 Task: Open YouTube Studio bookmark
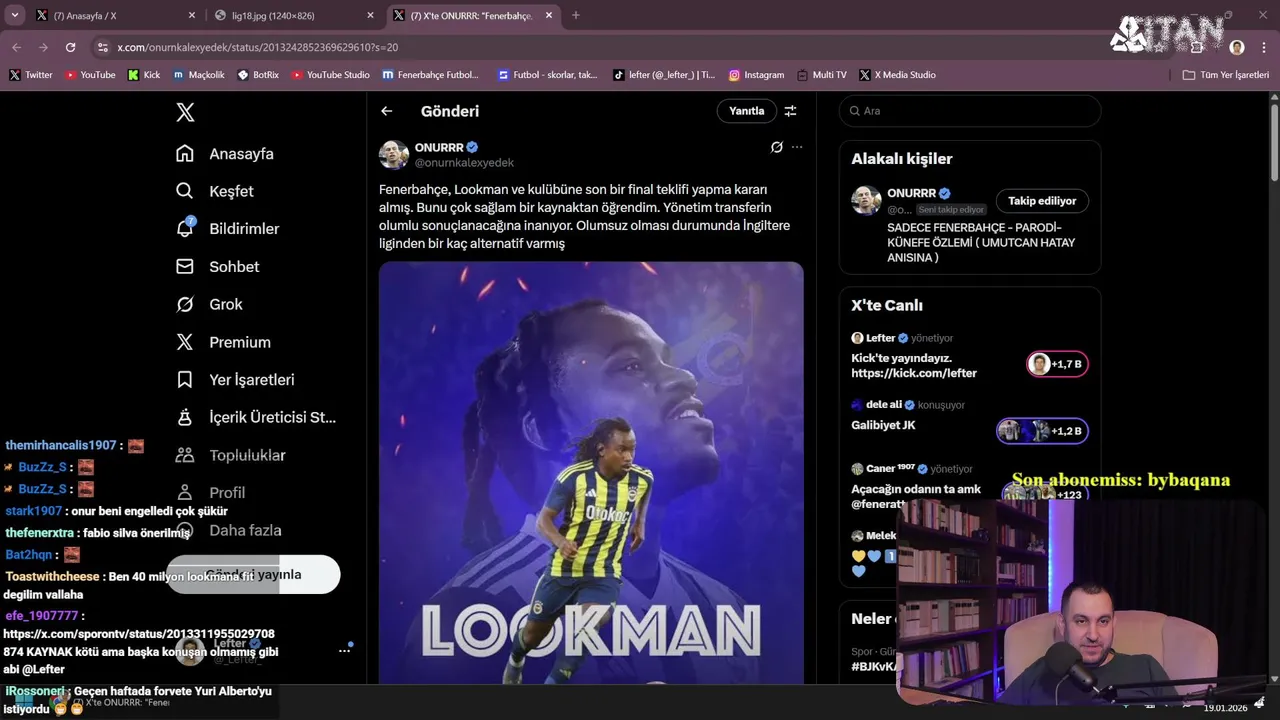[331, 75]
